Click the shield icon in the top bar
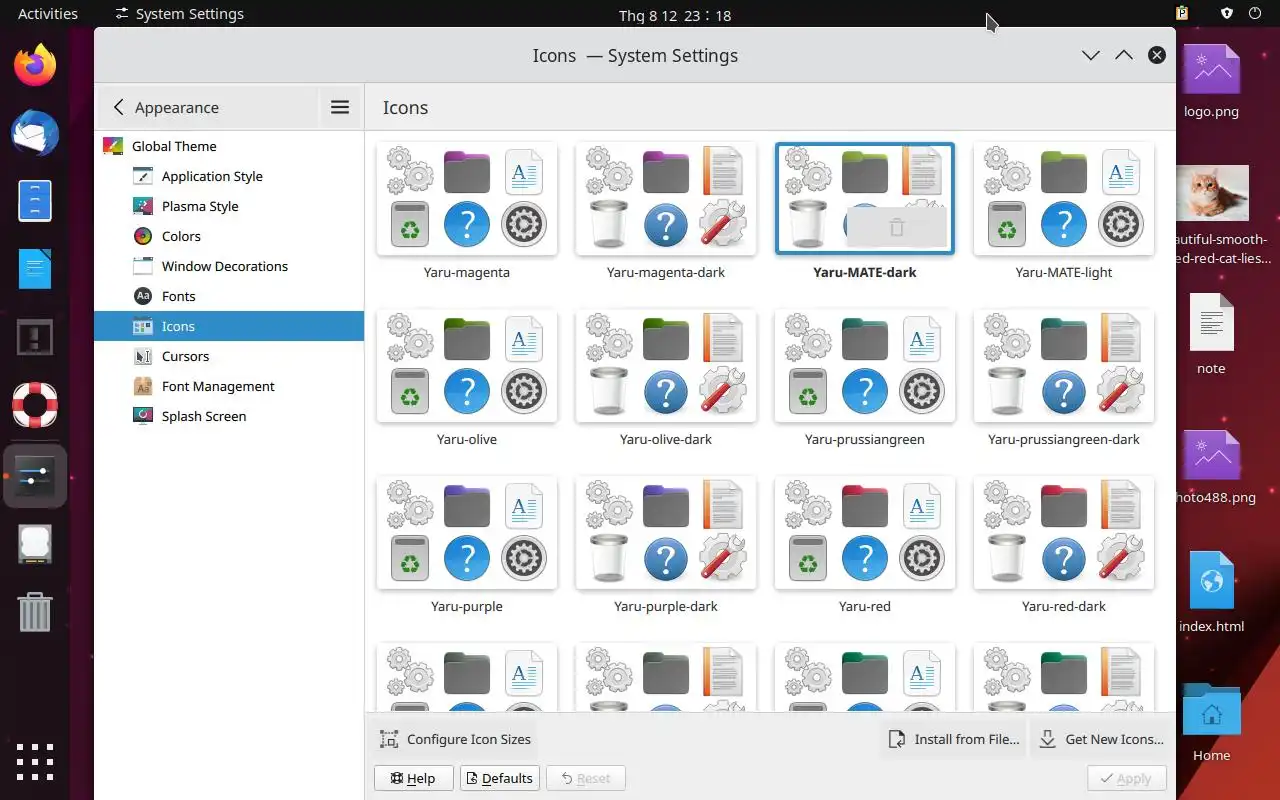The height and width of the screenshot is (800, 1280). coord(1227,14)
